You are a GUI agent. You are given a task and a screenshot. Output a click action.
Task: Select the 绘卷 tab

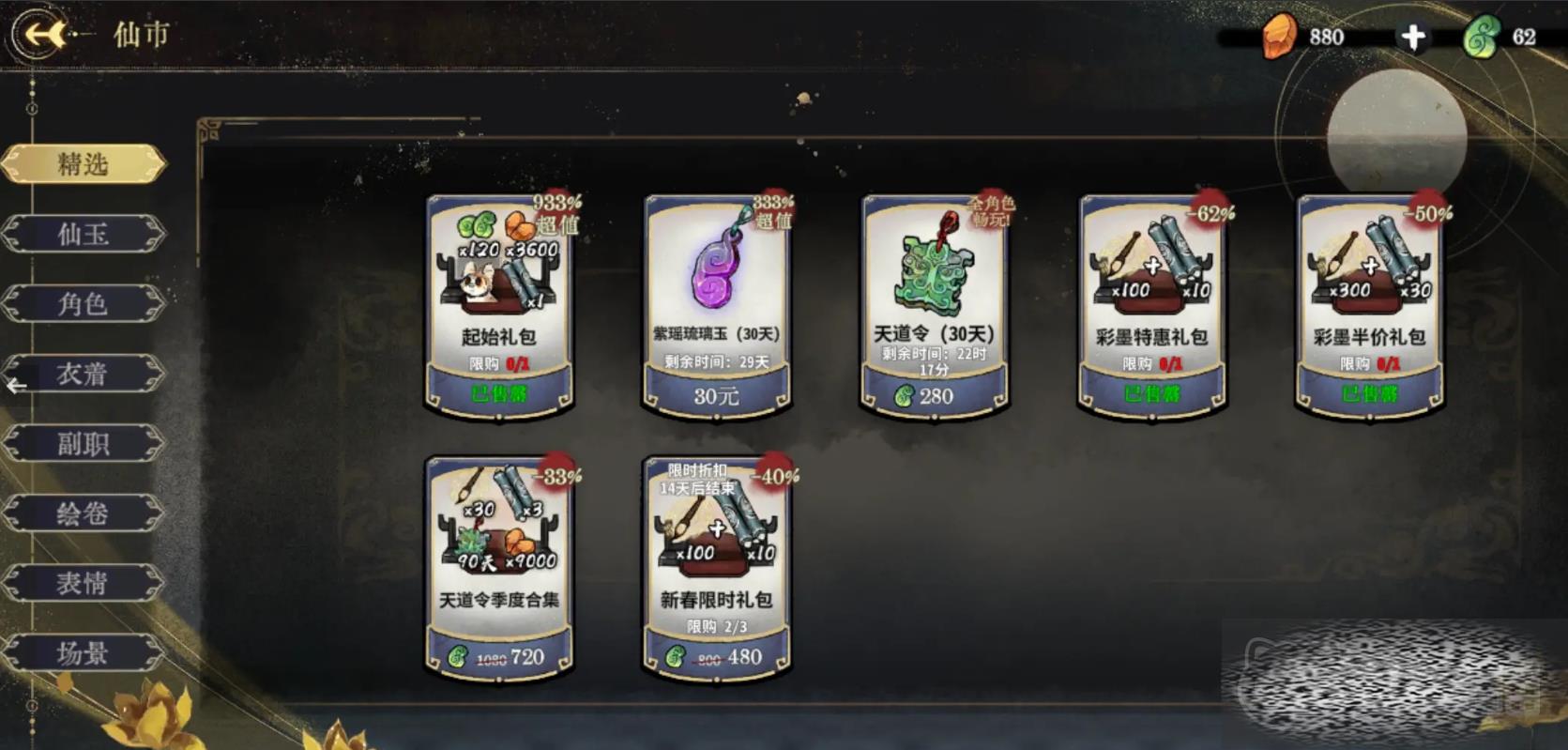click(x=84, y=513)
